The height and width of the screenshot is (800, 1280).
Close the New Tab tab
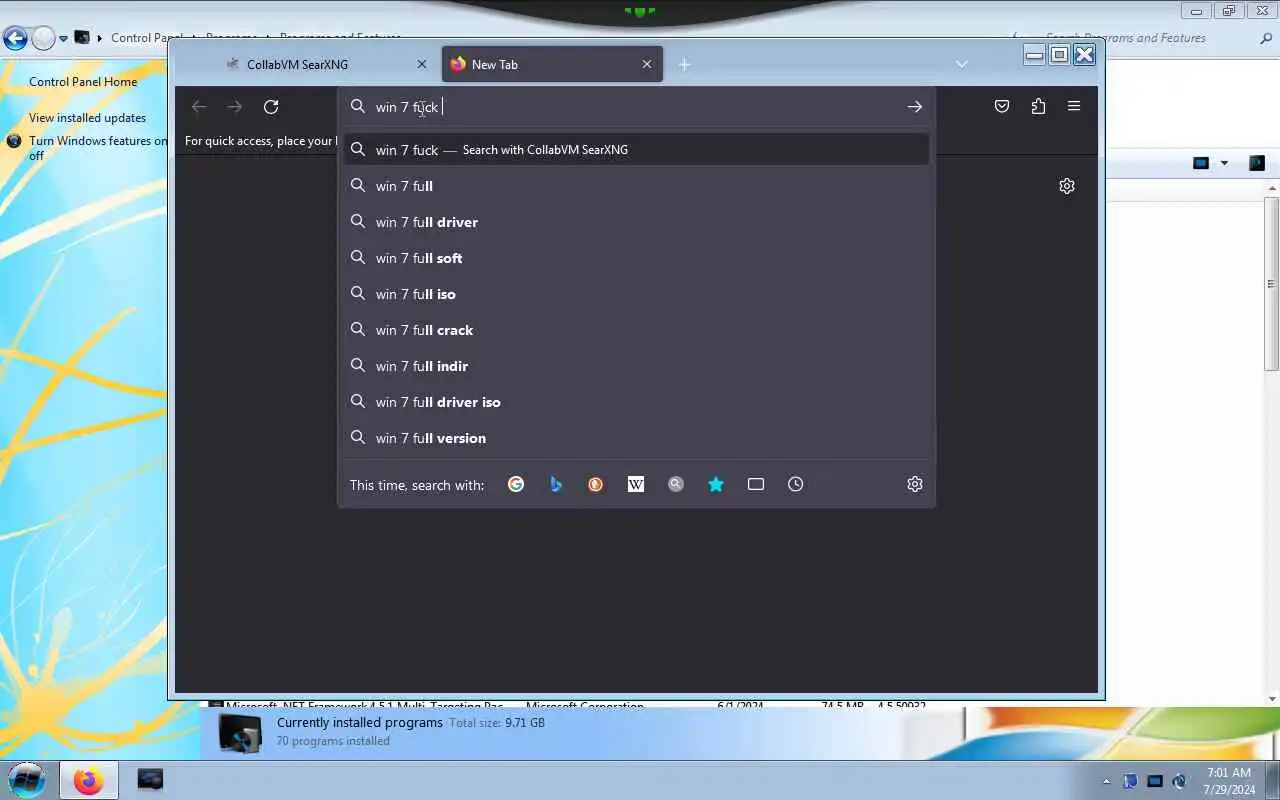[647, 64]
